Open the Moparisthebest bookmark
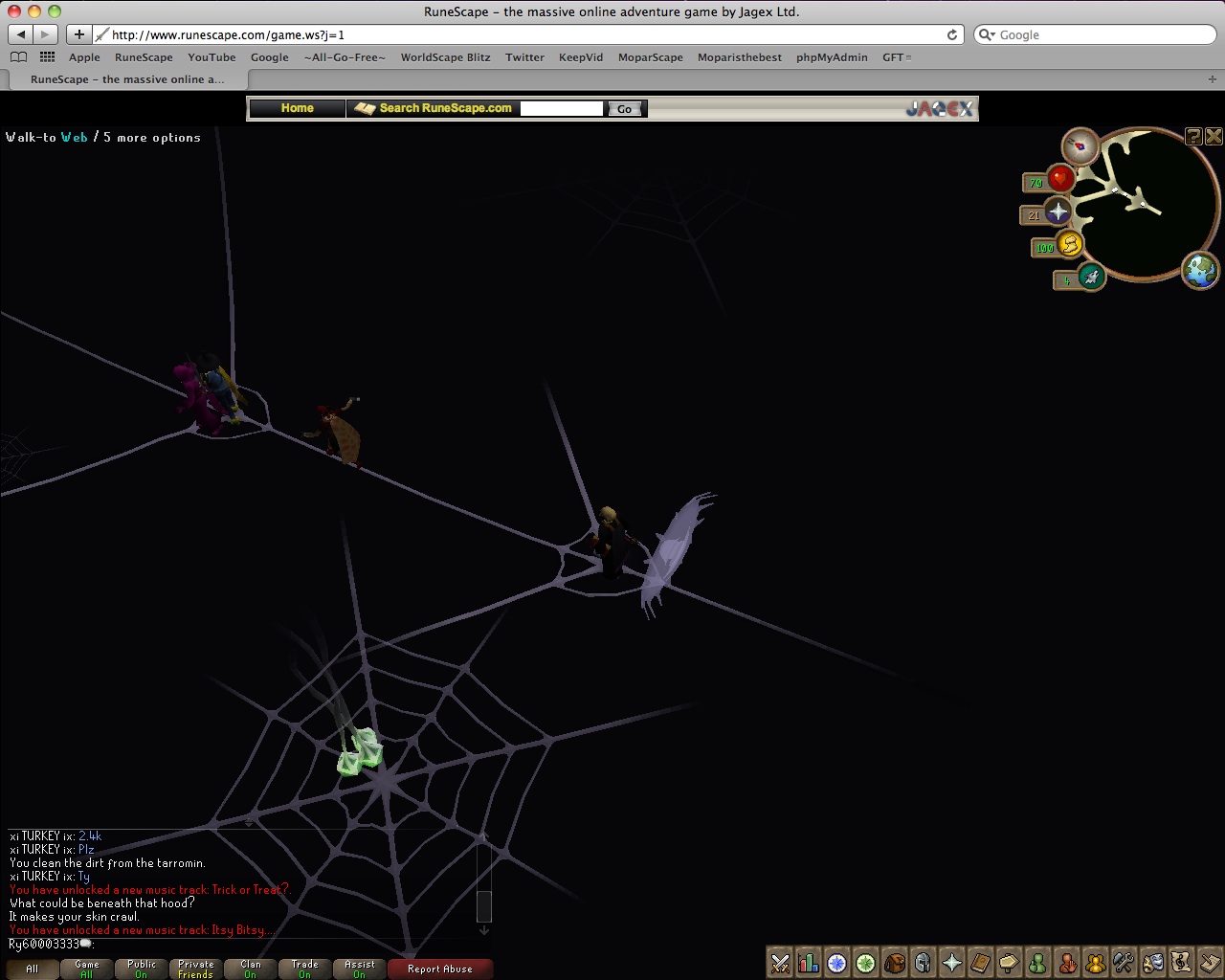 pos(740,57)
